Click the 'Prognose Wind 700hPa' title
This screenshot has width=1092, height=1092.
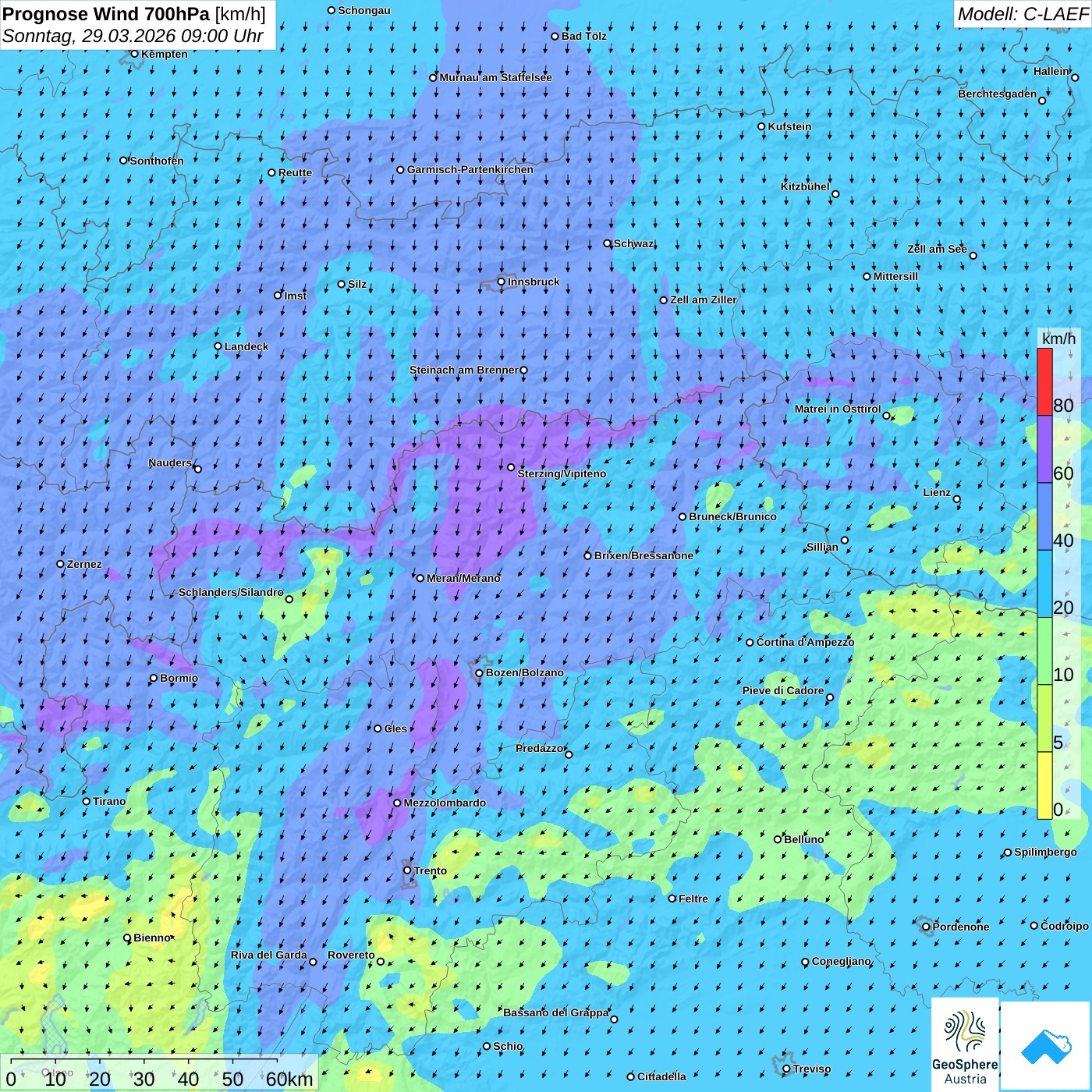[106, 14]
